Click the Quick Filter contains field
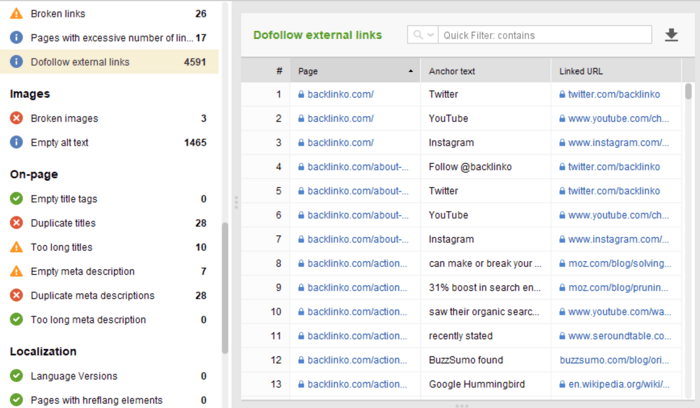Screen dimensions: 700x408 (x=545, y=35)
